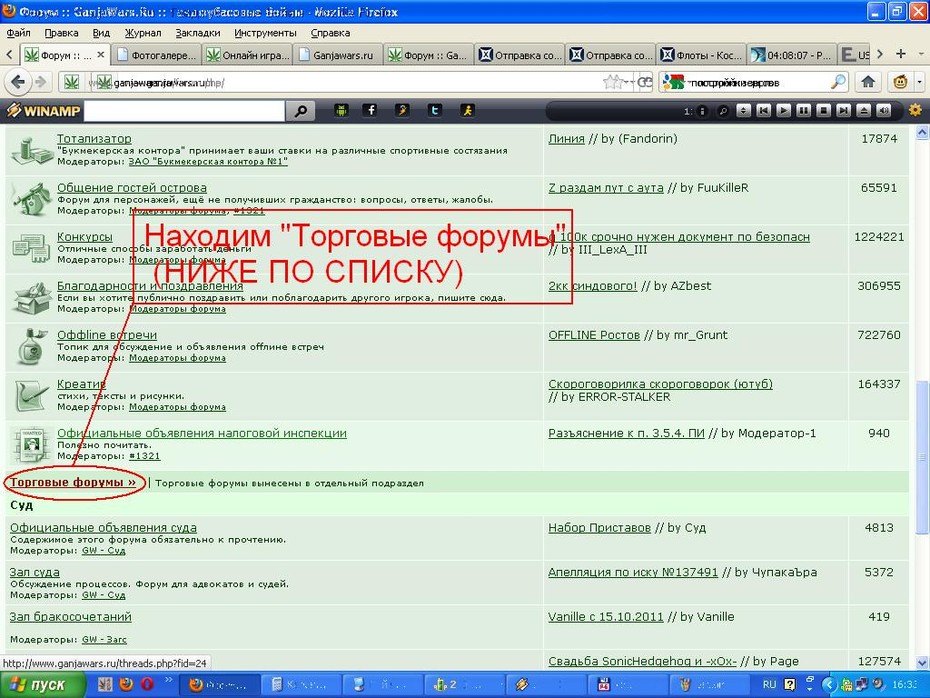Open the new tab plus button
Image resolution: width=930 pixels, height=698 pixels.
(x=901, y=54)
